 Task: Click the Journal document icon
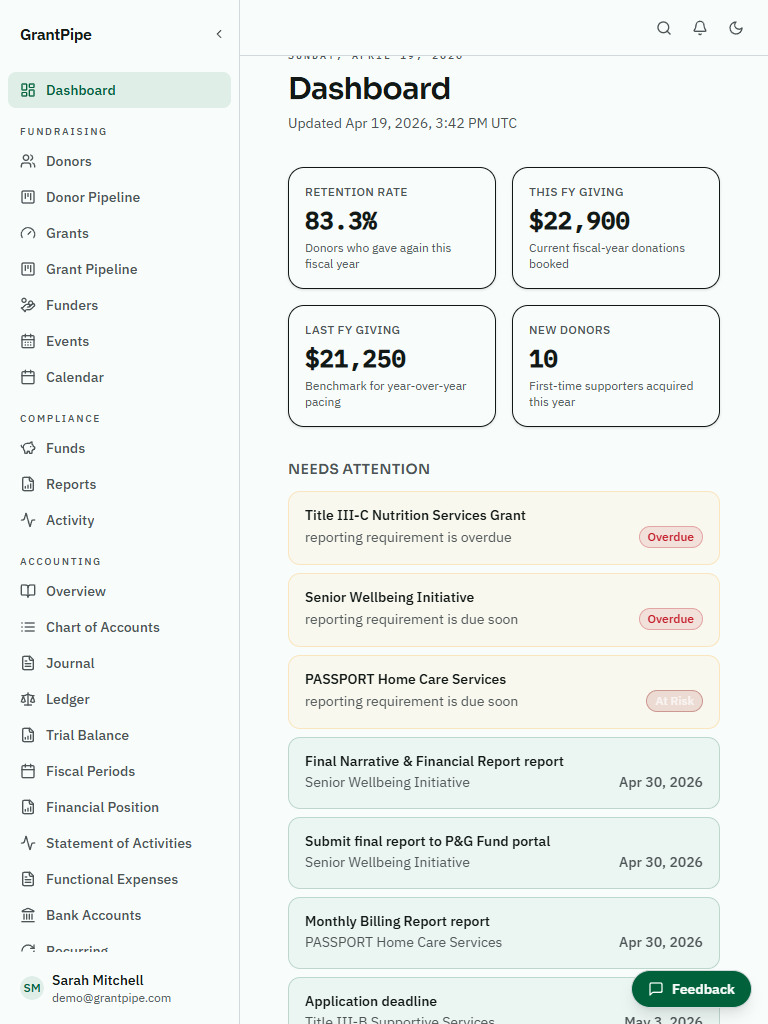(28, 663)
